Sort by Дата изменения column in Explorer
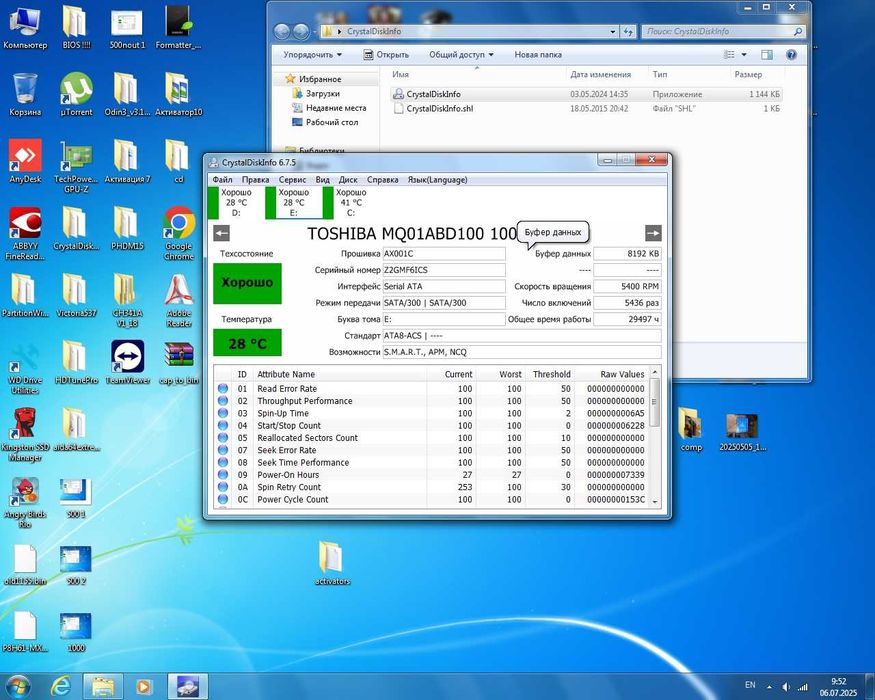This screenshot has width=875, height=700. click(x=600, y=74)
